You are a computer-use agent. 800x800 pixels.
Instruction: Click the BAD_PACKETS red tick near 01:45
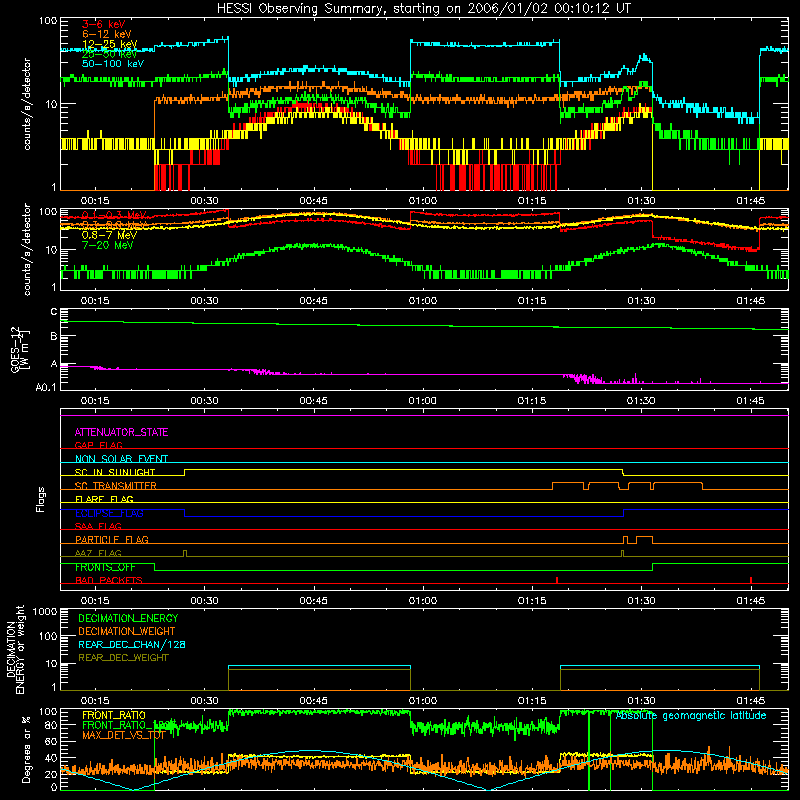[751, 580]
